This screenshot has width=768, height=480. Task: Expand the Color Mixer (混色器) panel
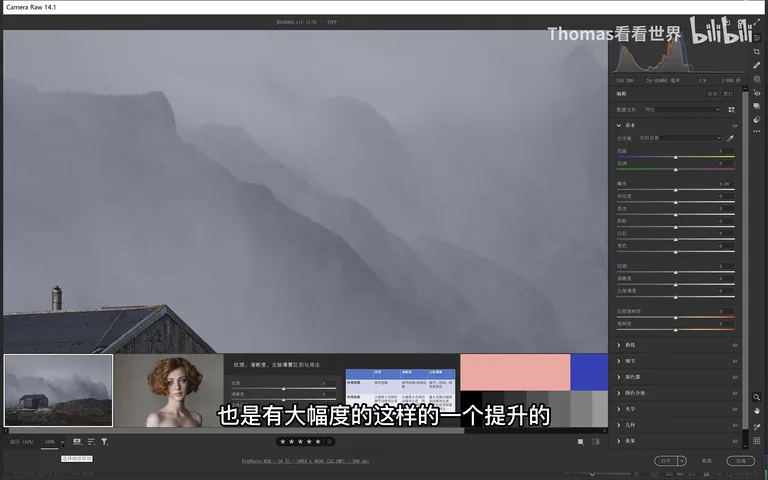[x=619, y=377]
